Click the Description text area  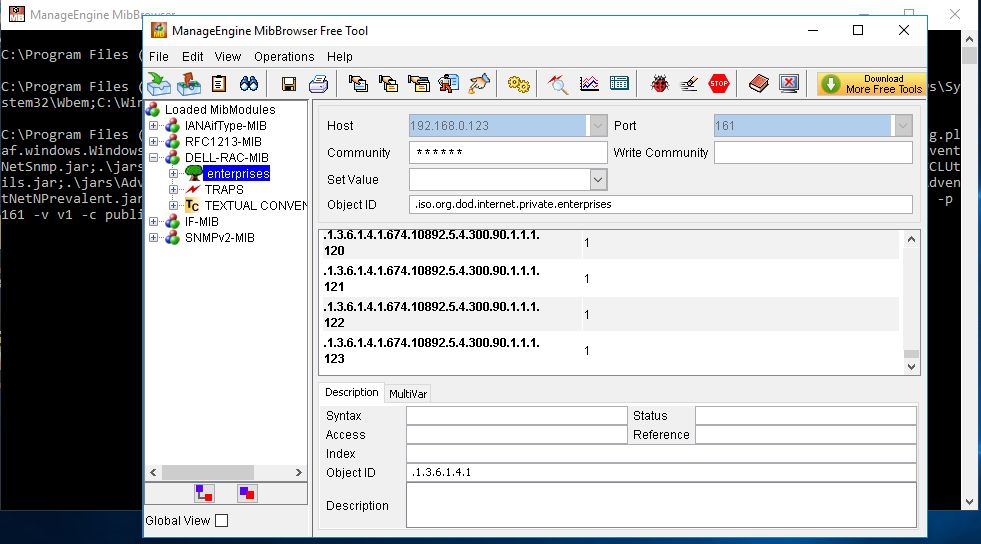click(x=661, y=505)
